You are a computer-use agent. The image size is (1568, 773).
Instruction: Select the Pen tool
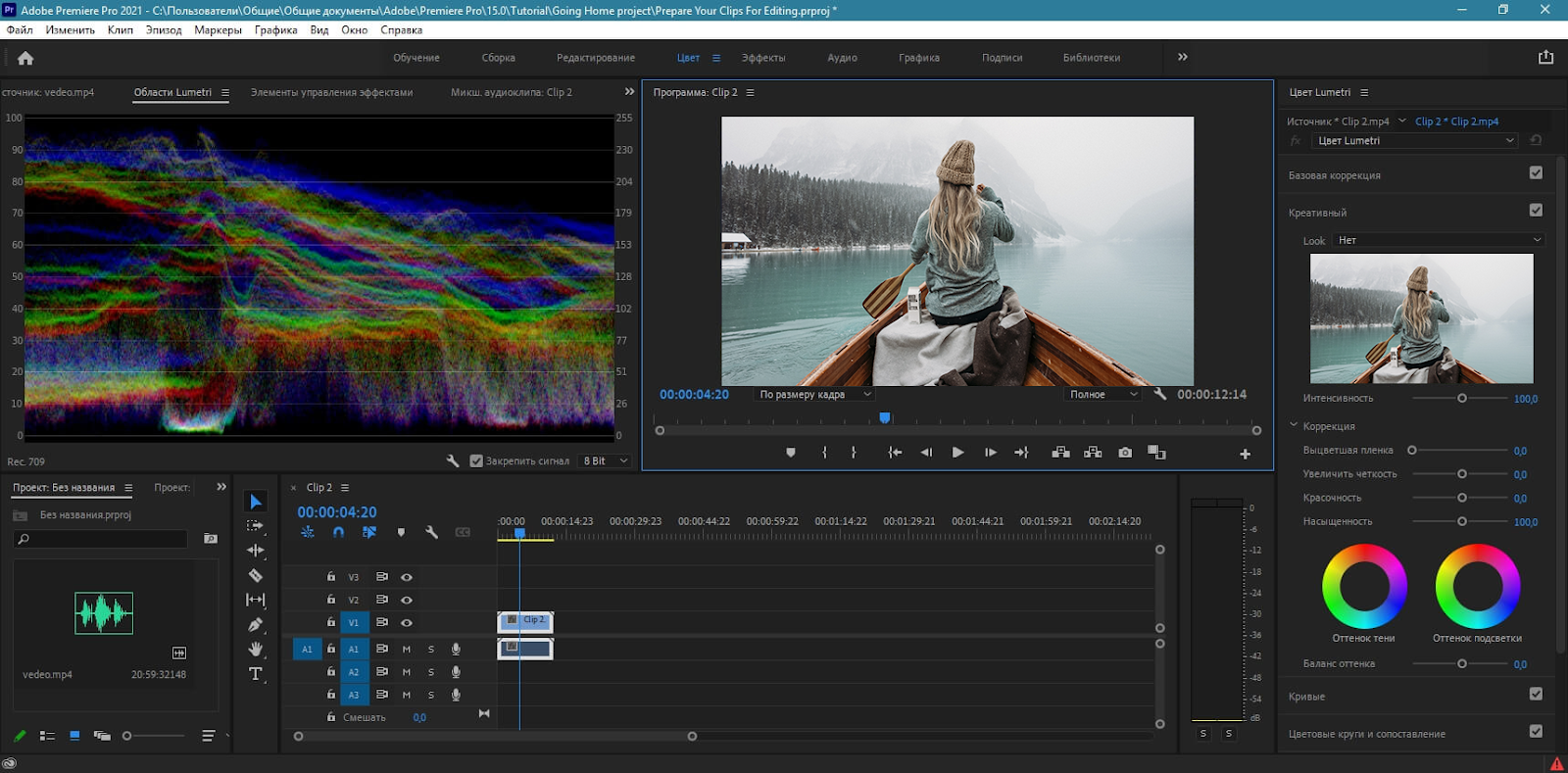click(256, 624)
